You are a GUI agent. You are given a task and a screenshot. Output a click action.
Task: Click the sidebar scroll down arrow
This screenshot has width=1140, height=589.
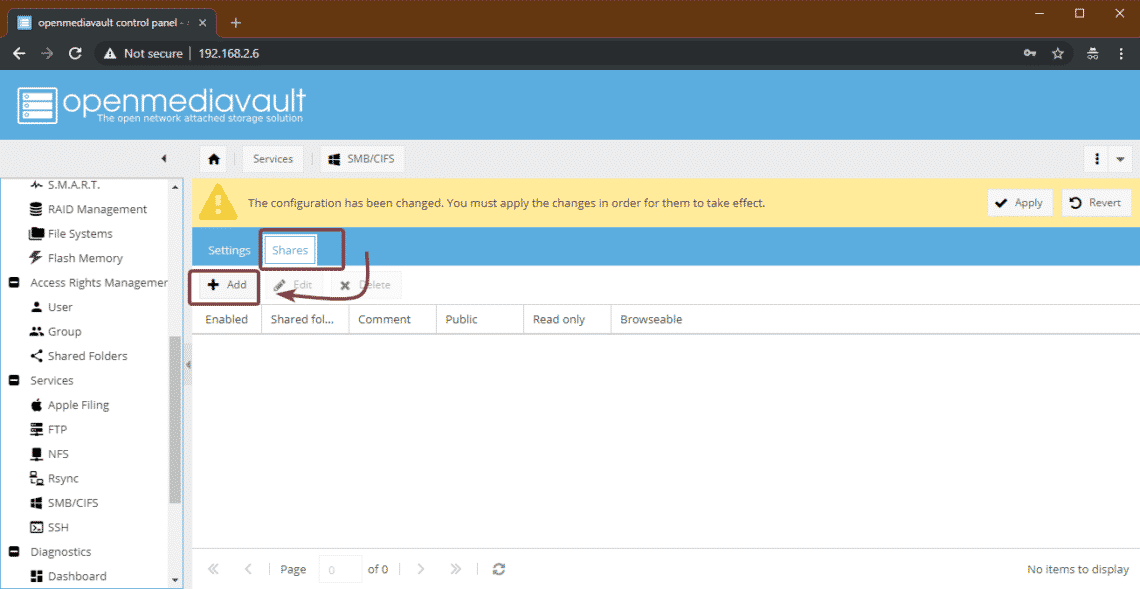pos(175,580)
